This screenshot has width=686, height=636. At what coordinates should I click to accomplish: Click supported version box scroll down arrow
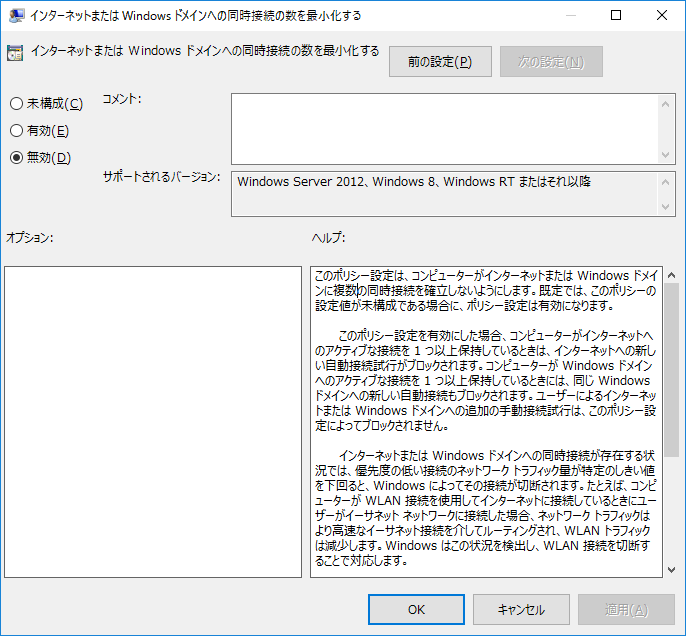(665, 206)
